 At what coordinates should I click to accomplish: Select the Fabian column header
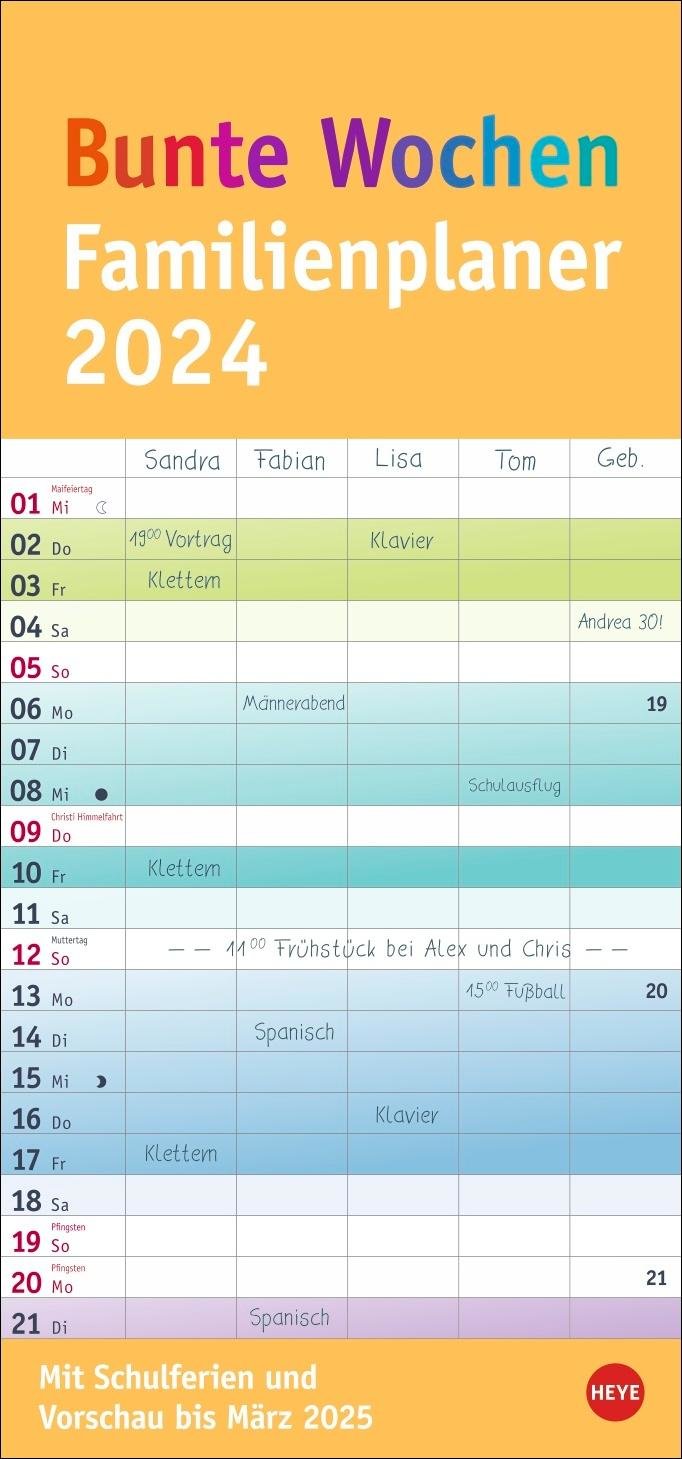tap(290, 460)
